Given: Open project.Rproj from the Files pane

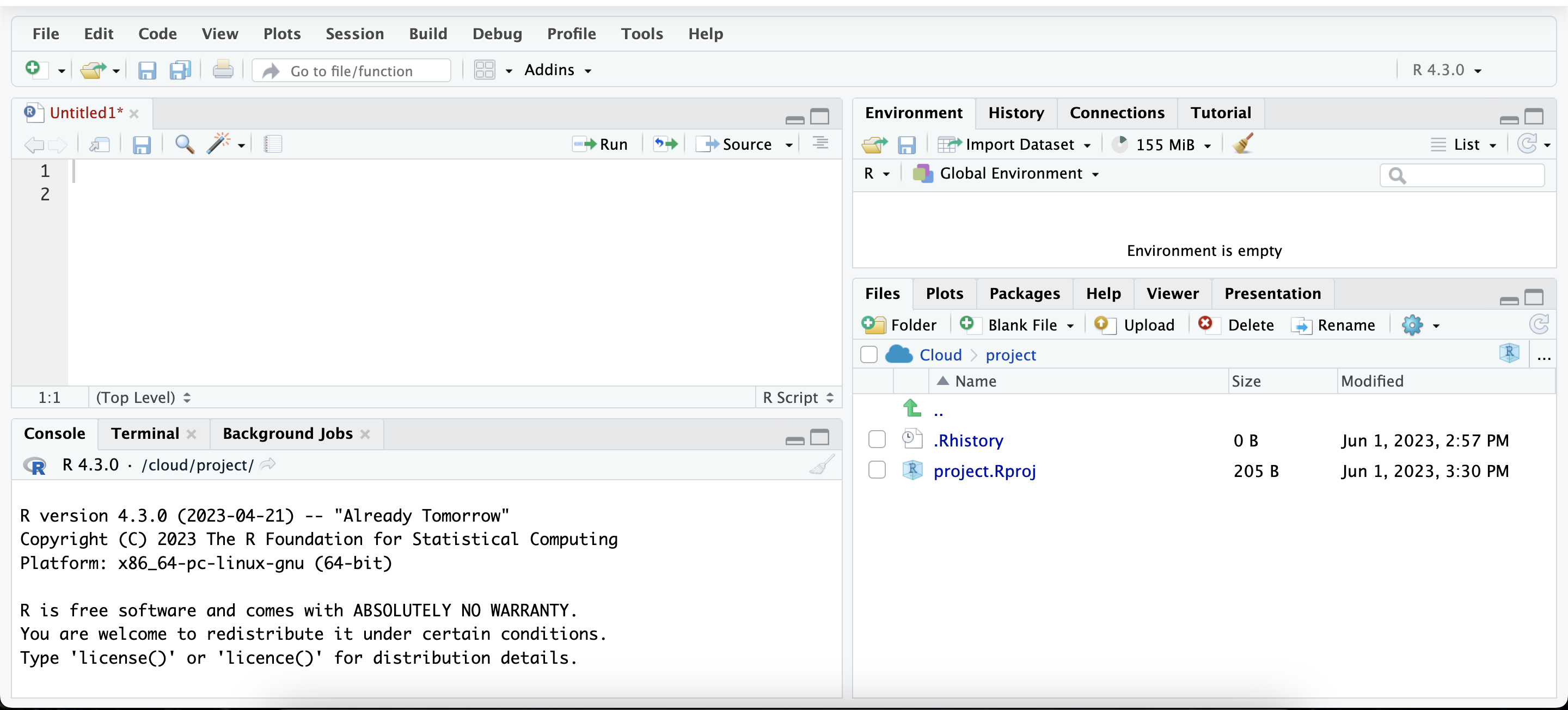Looking at the screenshot, I should coord(985,470).
